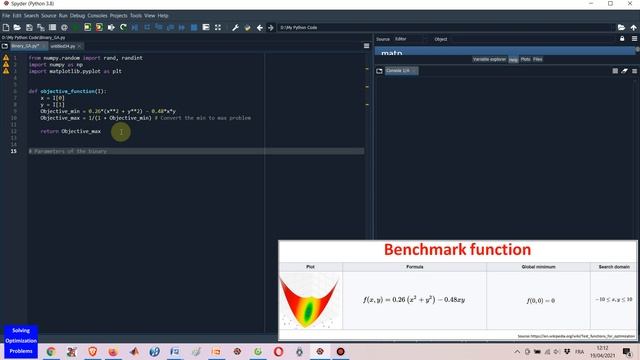Continue debug execution icon

[x=182, y=27]
